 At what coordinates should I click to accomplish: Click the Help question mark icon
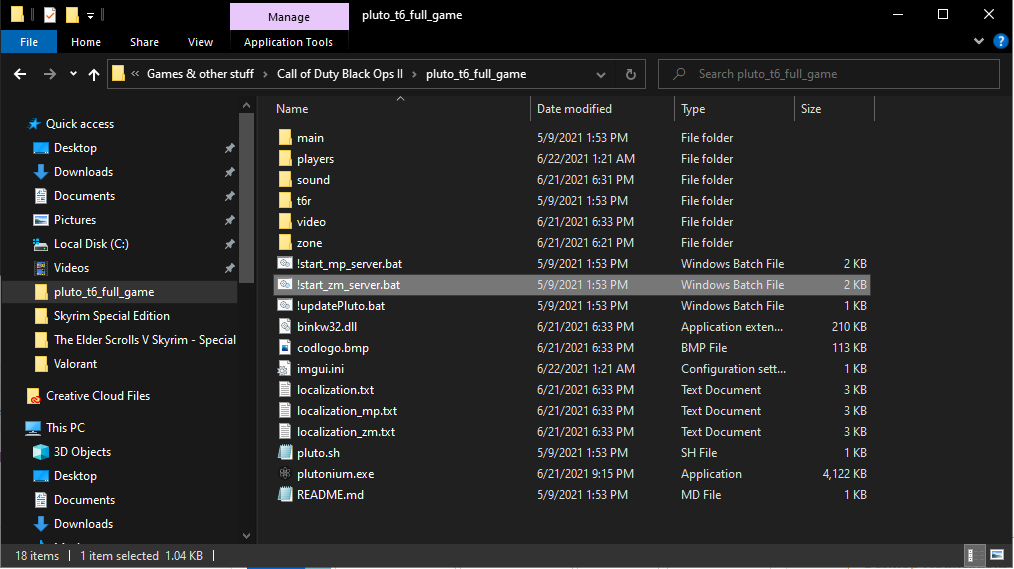click(x=1000, y=41)
